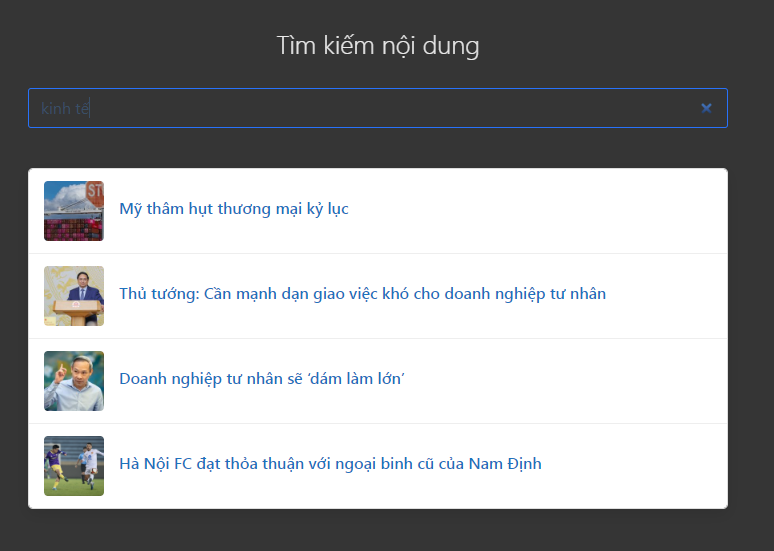This screenshot has height=551, width=774.
Task: Click the search input containing 'kinh tế'
Action: [x=378, y=108]
